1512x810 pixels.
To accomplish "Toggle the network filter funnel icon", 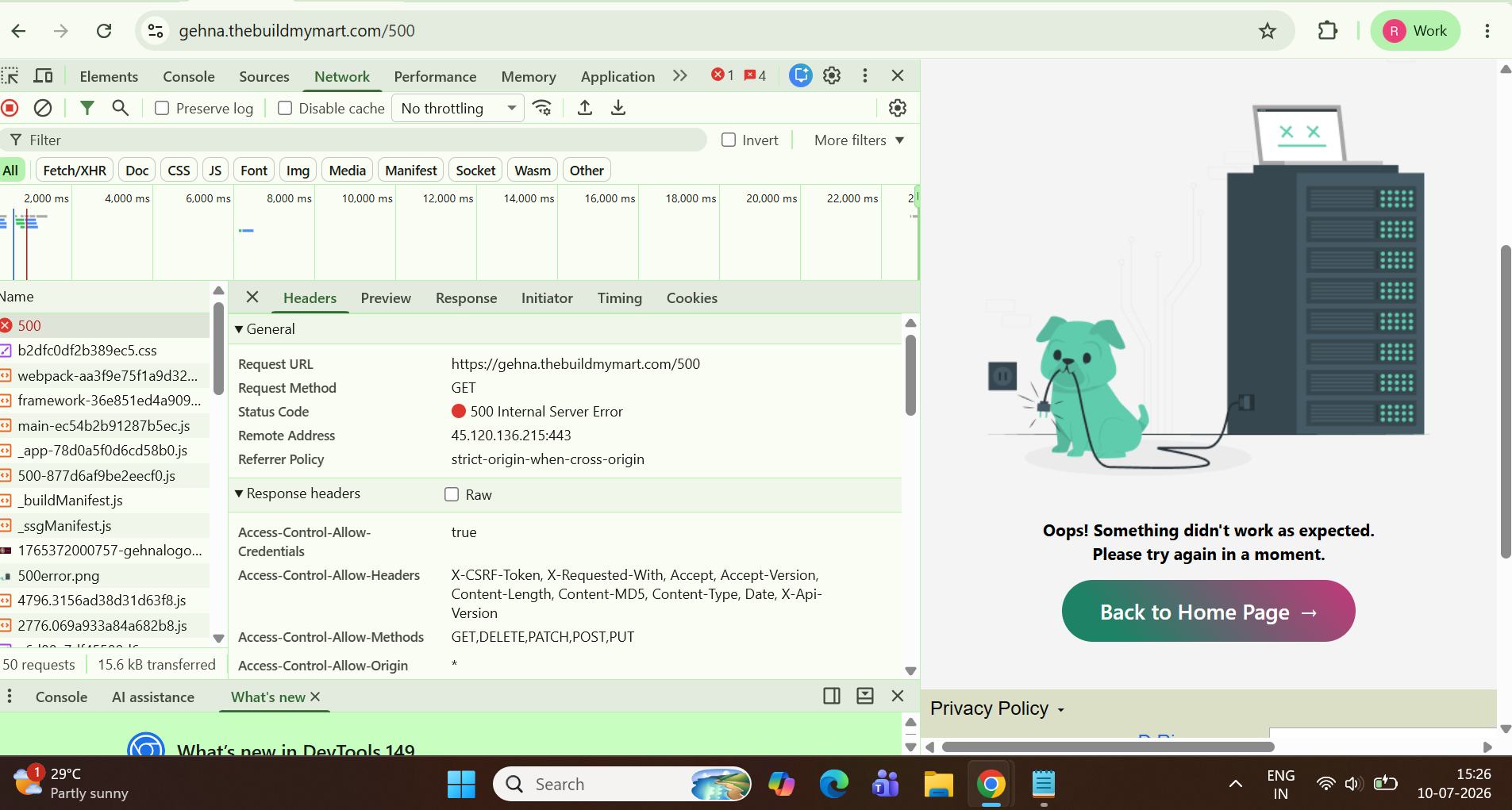I will 87,108.
